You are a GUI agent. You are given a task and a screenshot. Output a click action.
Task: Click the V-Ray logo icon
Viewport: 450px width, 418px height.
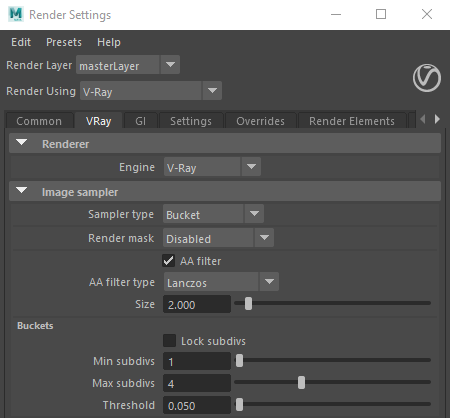(x=427, y=78)
